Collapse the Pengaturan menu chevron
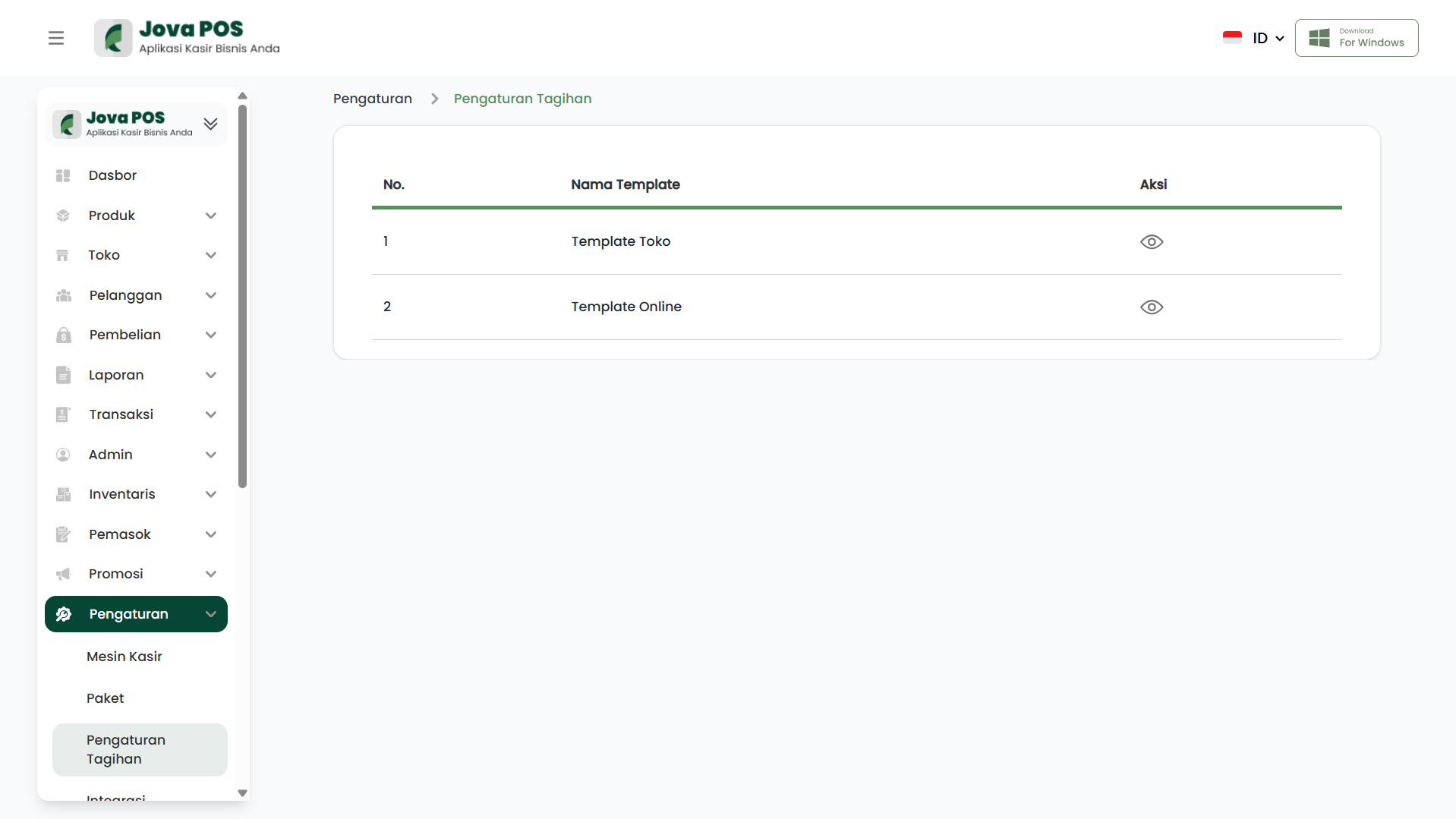The height and width of the screenshot is (819, 1456). tap(211, 614)
